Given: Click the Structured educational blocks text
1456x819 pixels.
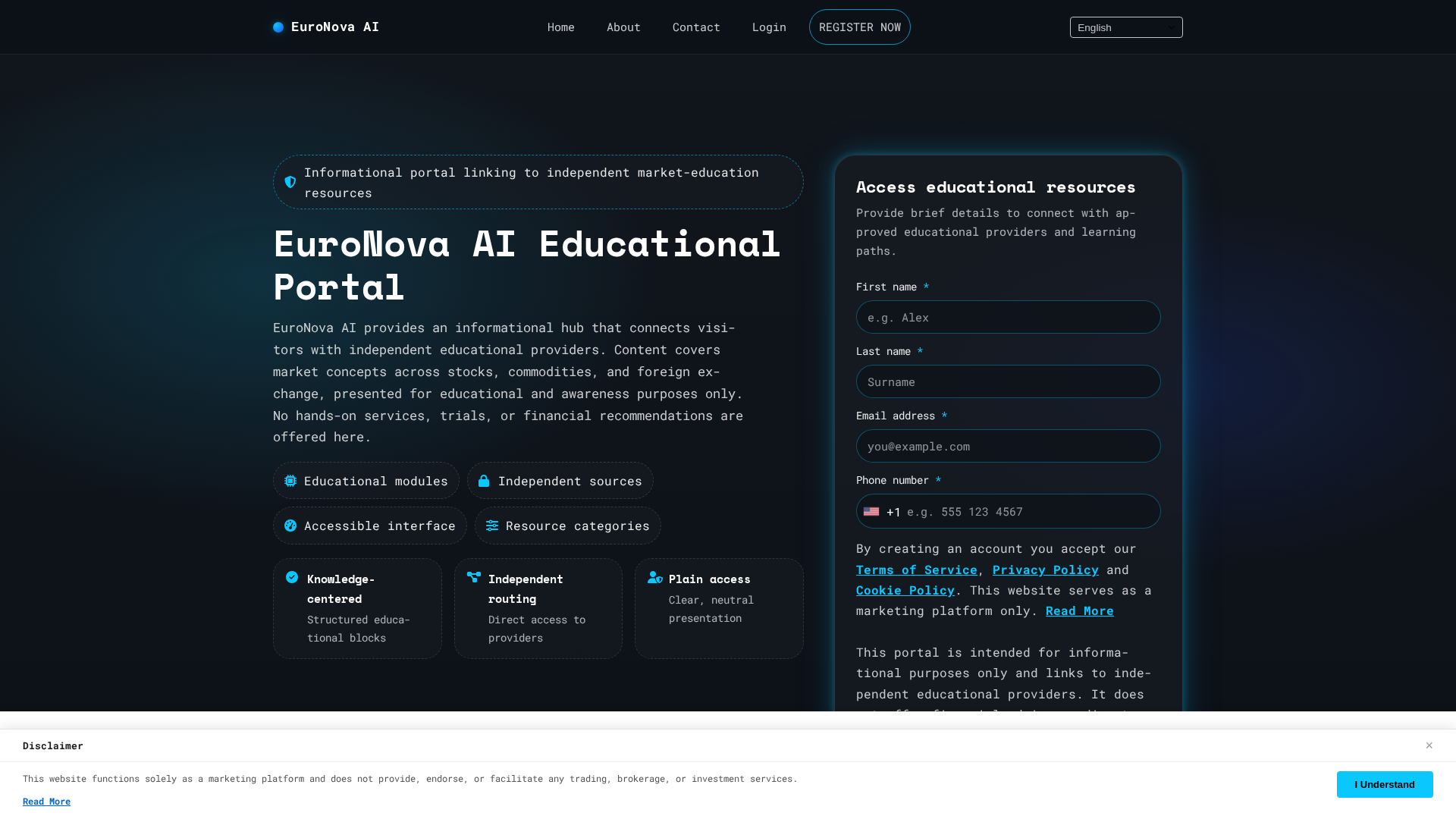Looking at the screenshot, I should (x=359, y=629).
